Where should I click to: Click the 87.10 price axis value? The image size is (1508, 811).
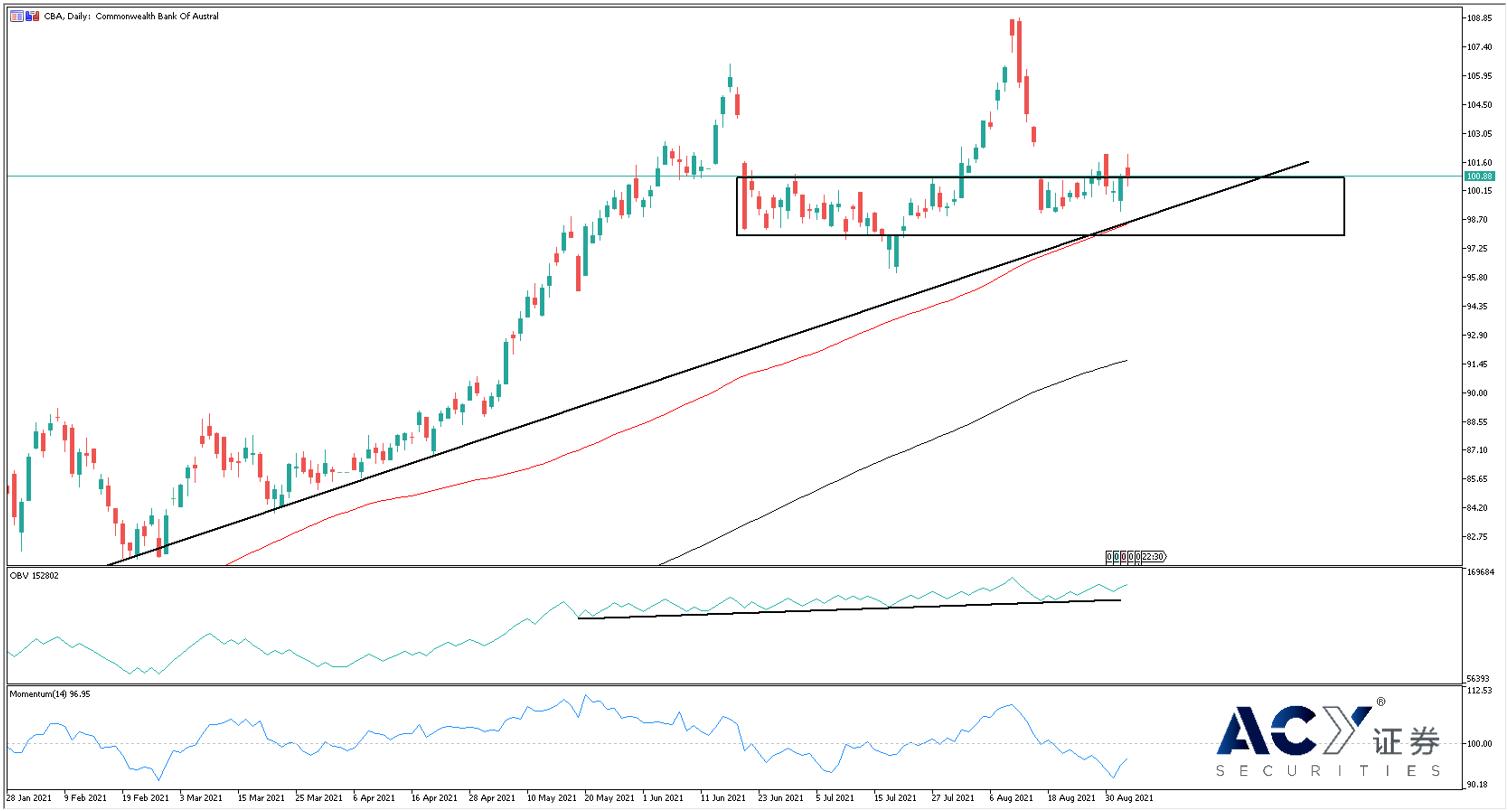click(x=1479, y=451)
